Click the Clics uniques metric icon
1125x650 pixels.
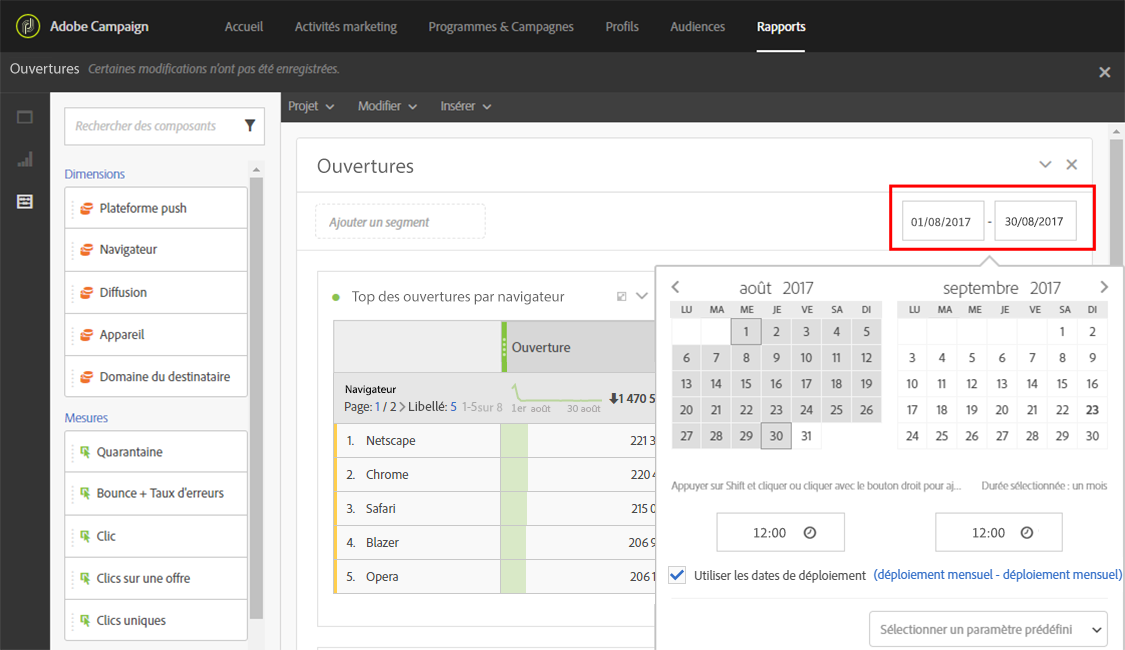point(85,621)
